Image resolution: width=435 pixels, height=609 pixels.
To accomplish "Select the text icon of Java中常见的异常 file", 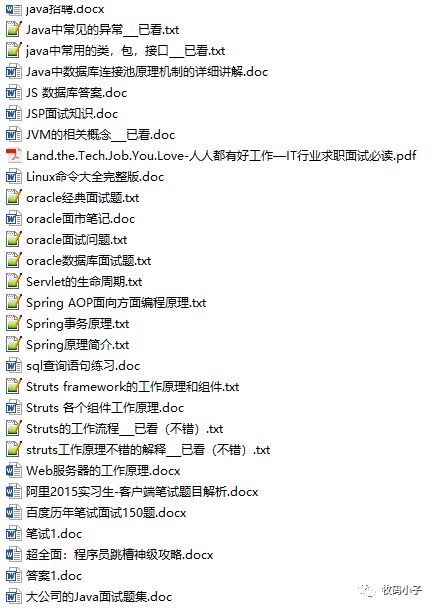I will click(14, 30).
